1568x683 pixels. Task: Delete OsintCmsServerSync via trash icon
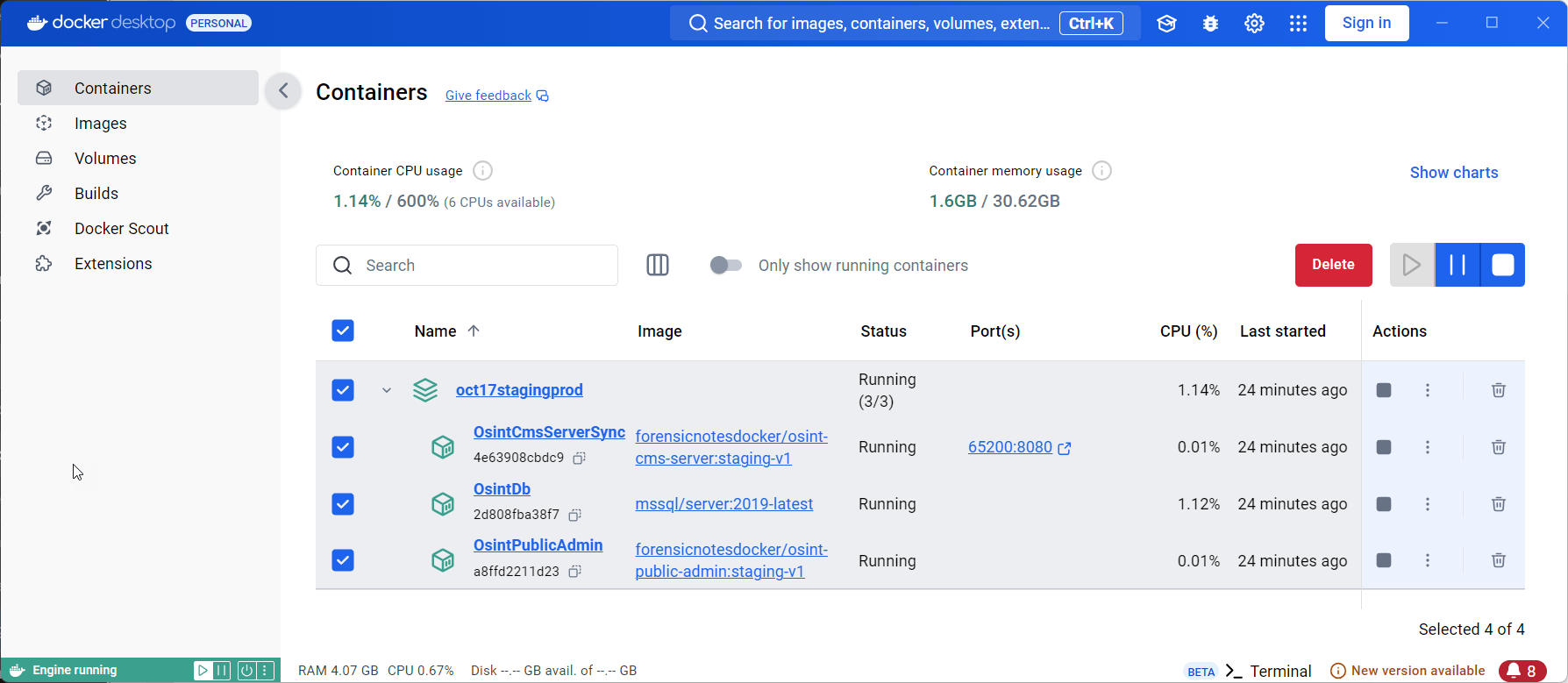click(1499, 447)
